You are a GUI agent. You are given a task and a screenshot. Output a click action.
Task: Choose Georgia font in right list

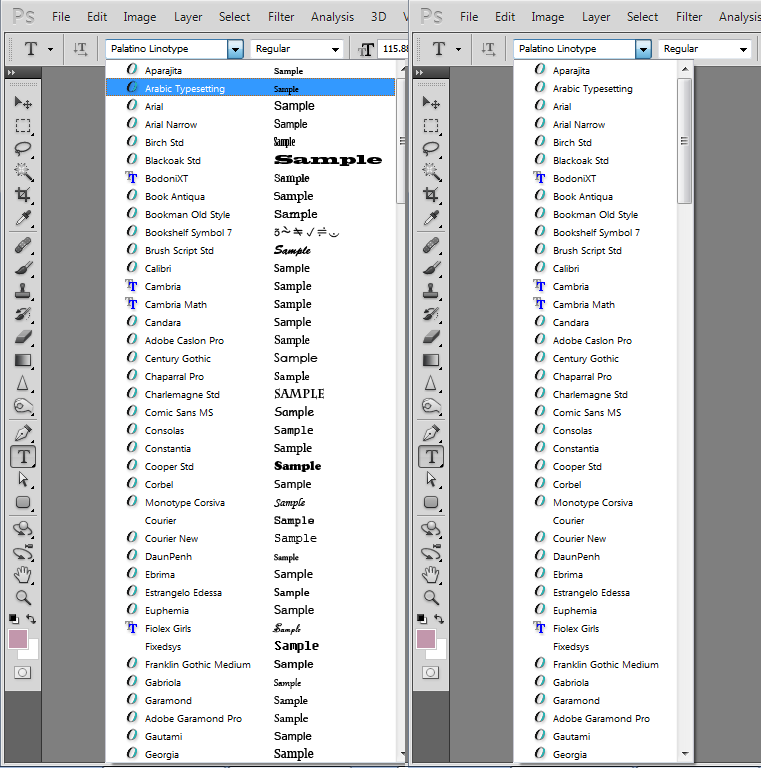tap(596, 754)
